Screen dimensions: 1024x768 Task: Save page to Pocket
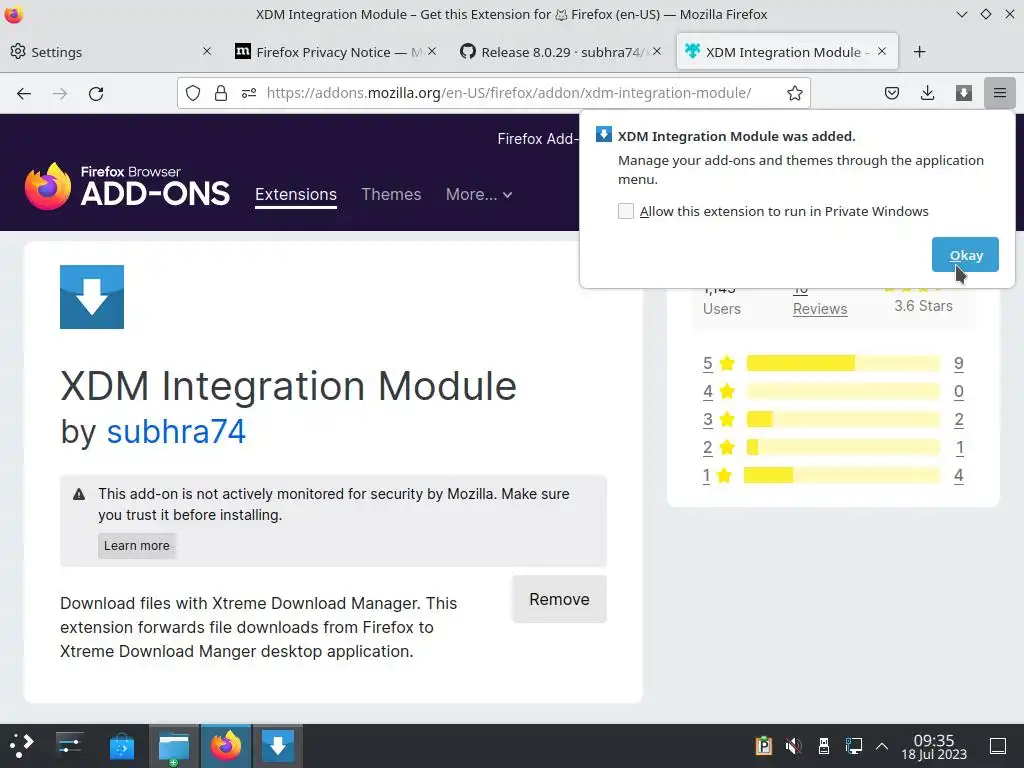(891, 93)
